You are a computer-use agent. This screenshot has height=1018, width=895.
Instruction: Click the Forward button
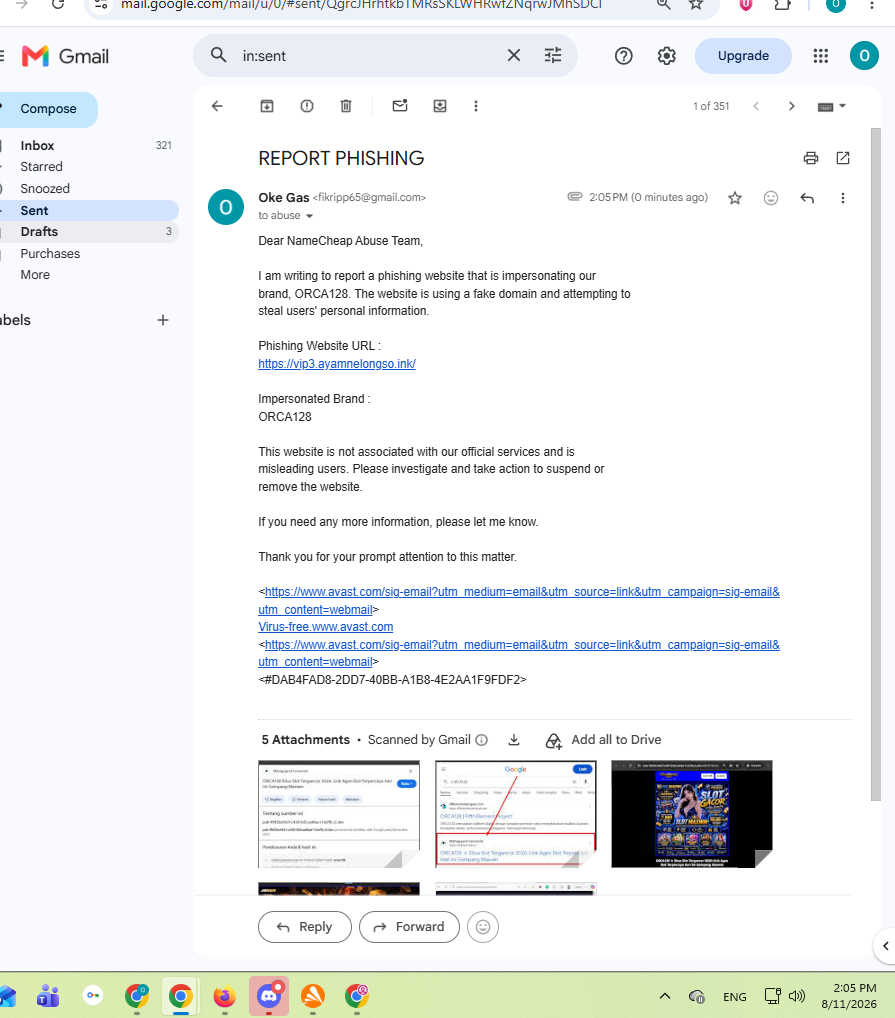coord(410,927)
